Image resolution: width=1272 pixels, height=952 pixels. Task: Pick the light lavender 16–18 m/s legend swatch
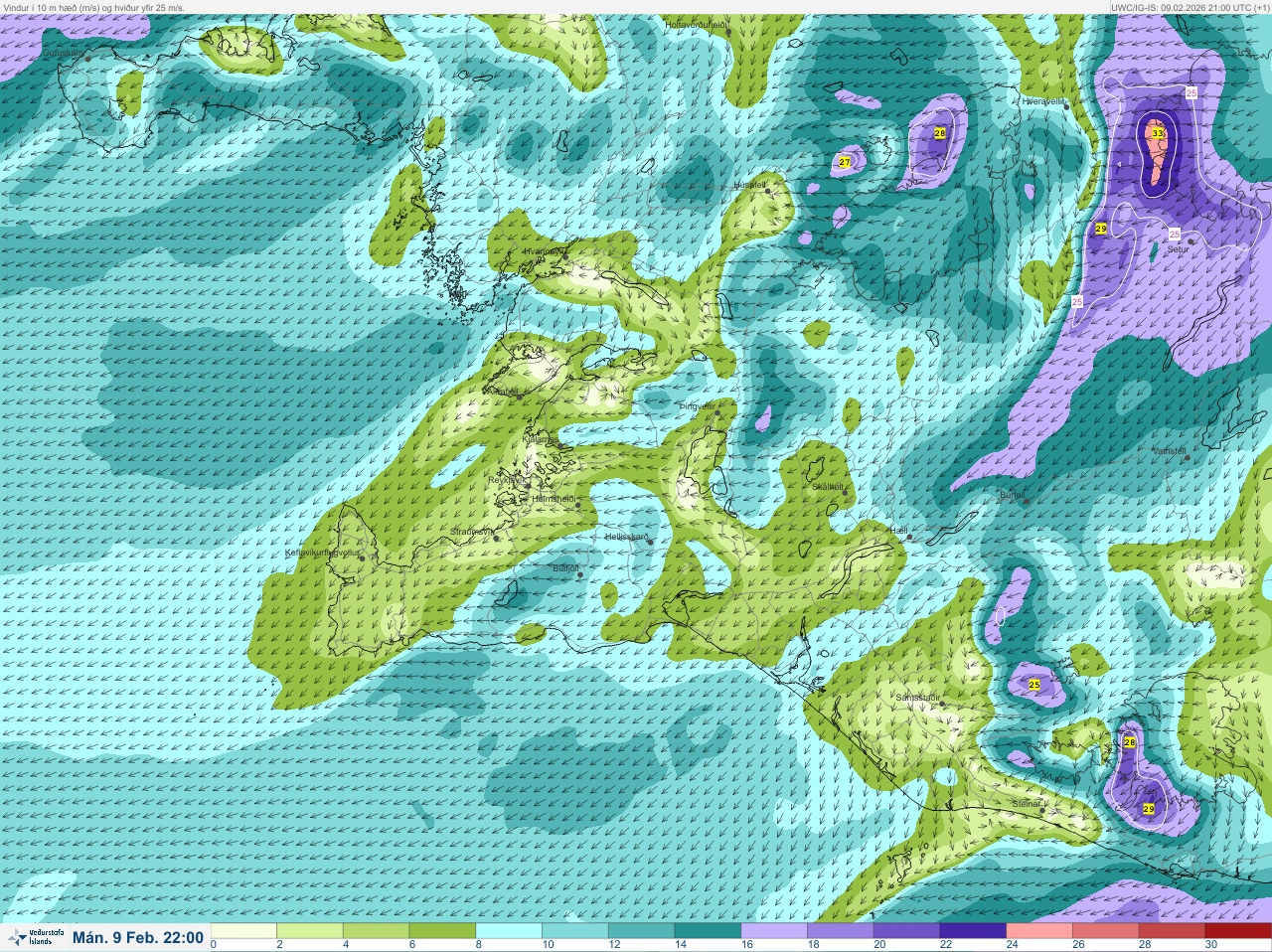(774, 931)
